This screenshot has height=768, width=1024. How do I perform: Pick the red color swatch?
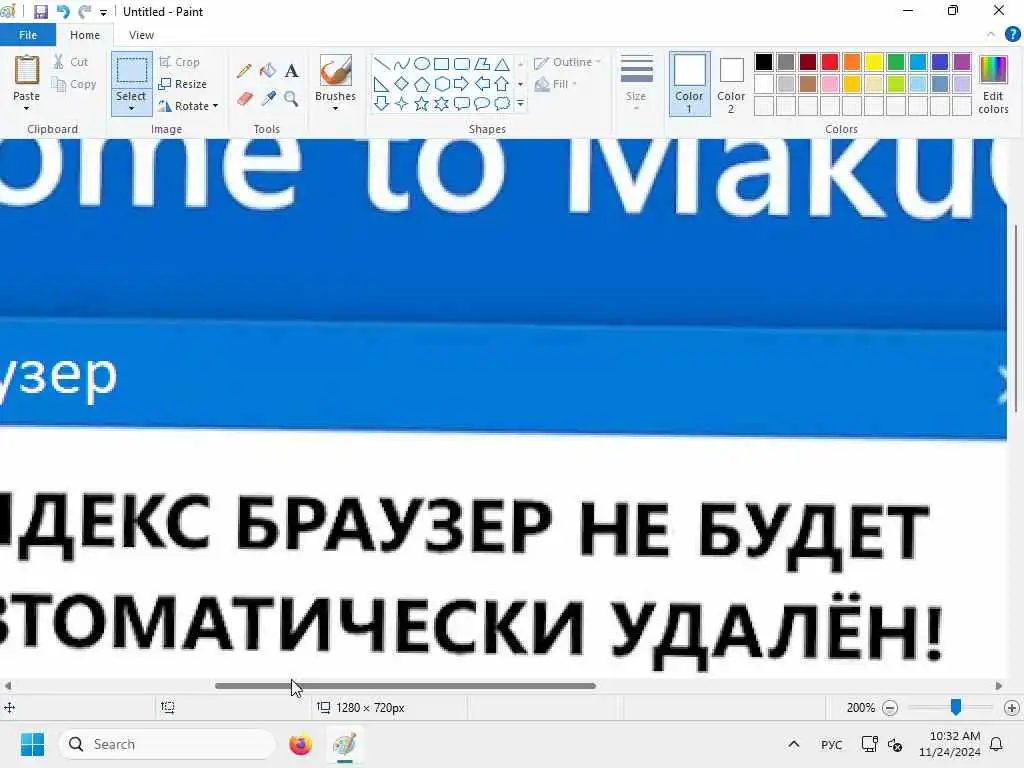[x=829, y=62]
